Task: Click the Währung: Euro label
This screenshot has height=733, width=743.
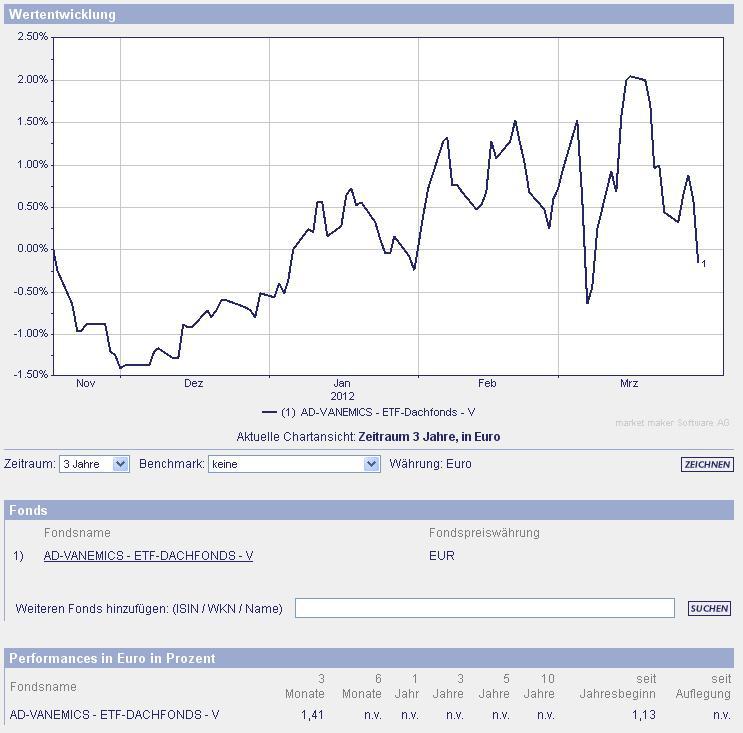Action: [x=430, y=464]
